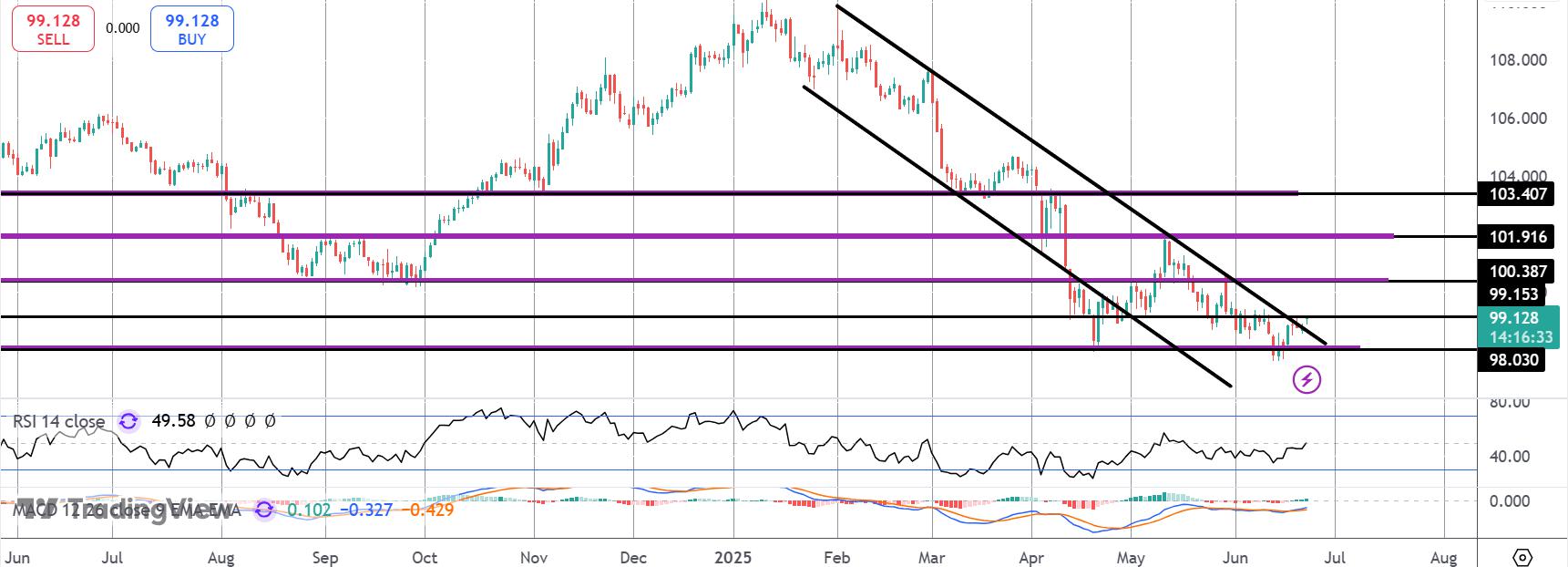Select the RSI 14 close legend
1568x567 pixels.
point(58,421)
